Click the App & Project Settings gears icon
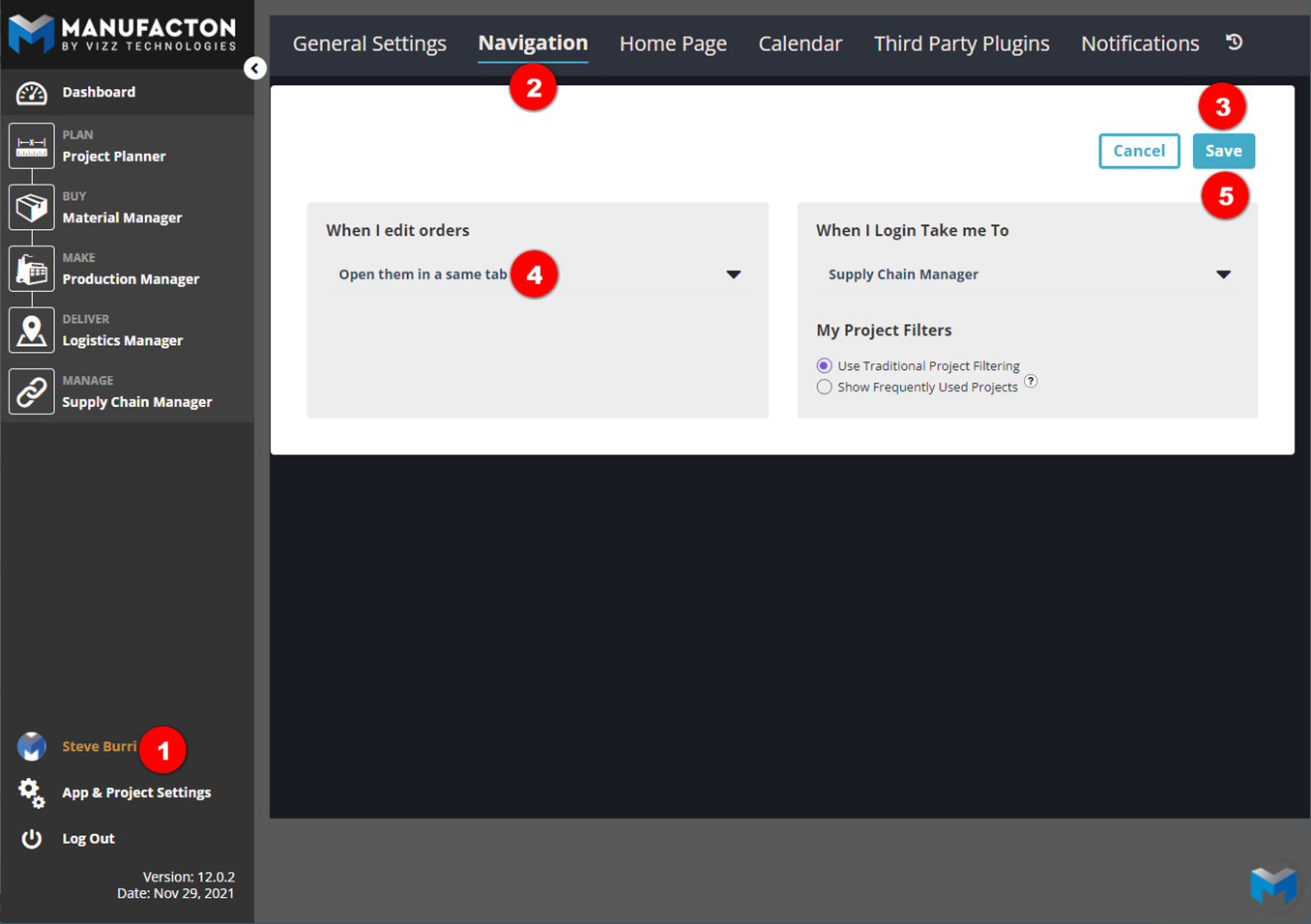 [x=31, y=793]
